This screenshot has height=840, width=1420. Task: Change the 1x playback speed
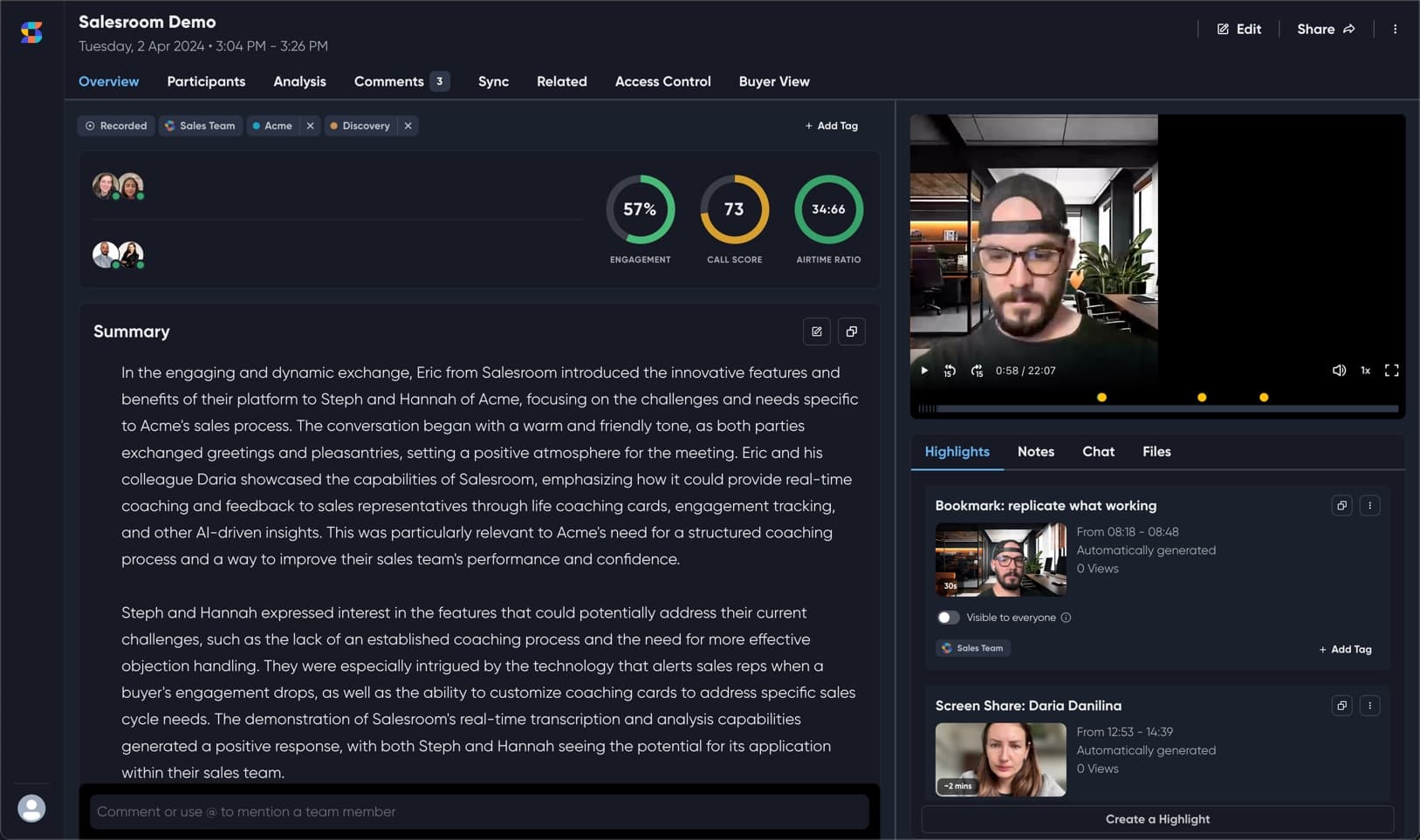(x=1366, y=371)
